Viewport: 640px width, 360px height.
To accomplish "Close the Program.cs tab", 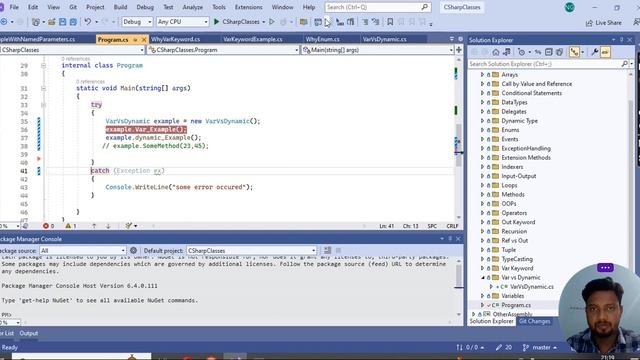I will coord(144,40).
